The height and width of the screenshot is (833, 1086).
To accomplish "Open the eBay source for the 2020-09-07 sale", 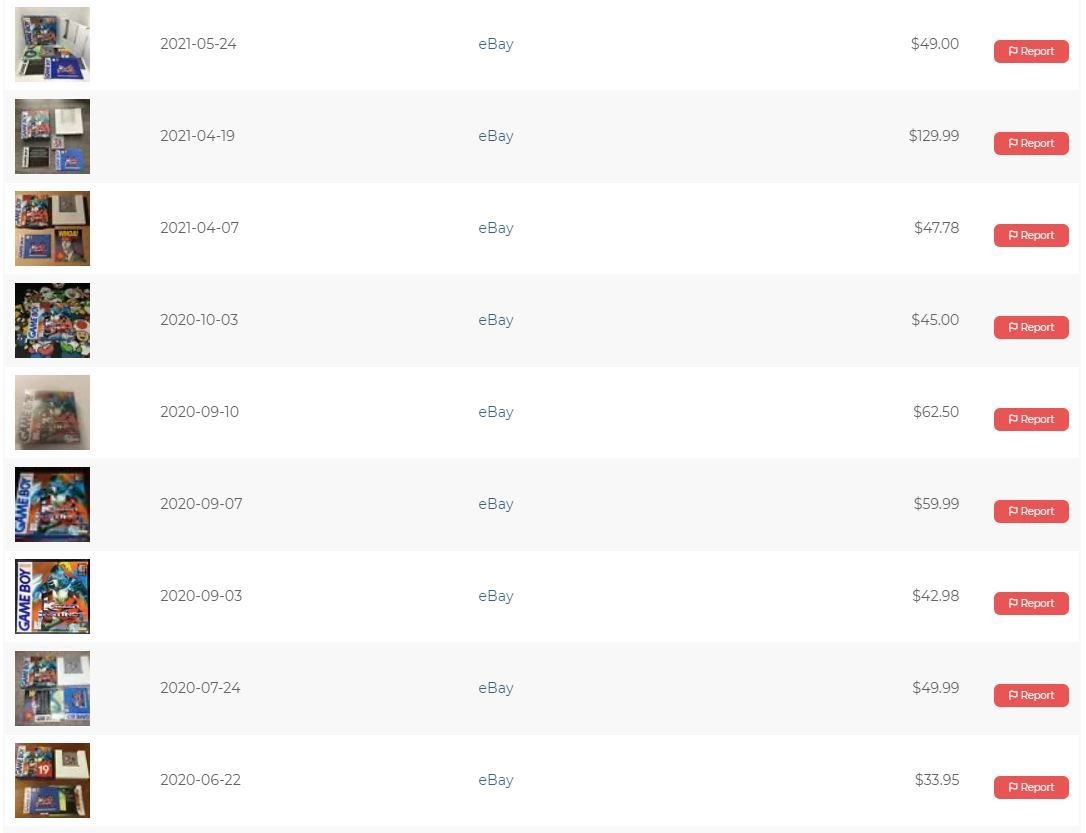I will 495,504.
